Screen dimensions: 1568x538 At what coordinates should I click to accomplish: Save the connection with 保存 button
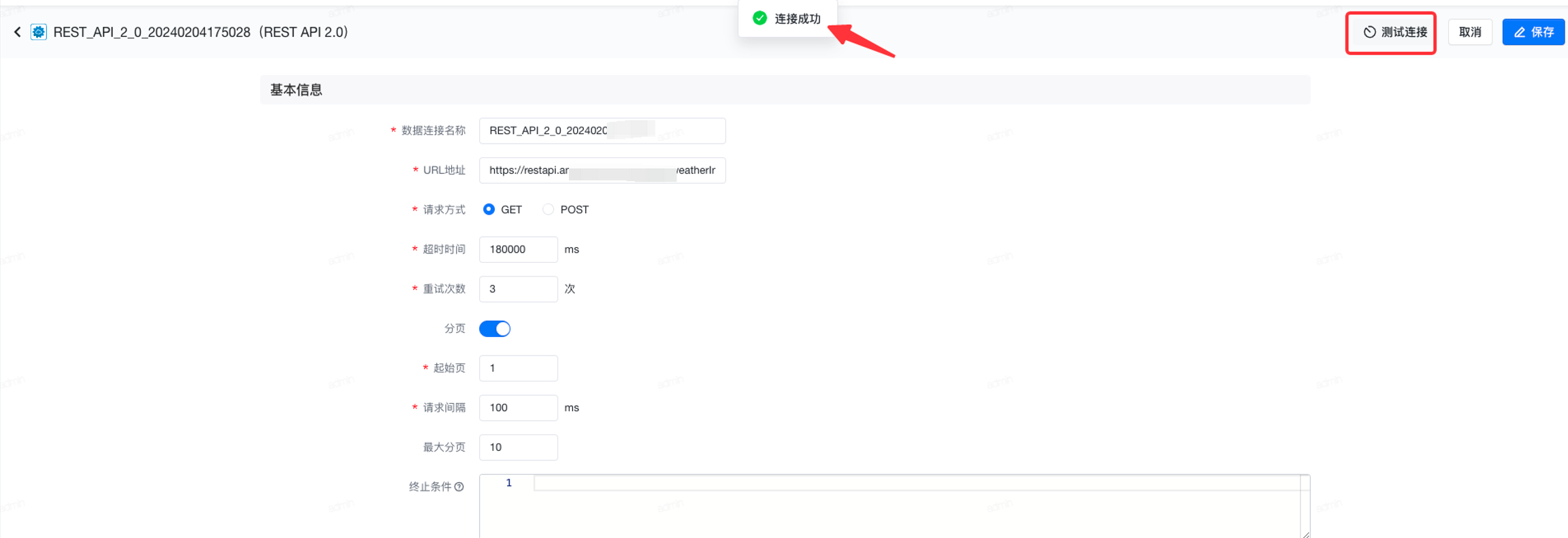1533,32
